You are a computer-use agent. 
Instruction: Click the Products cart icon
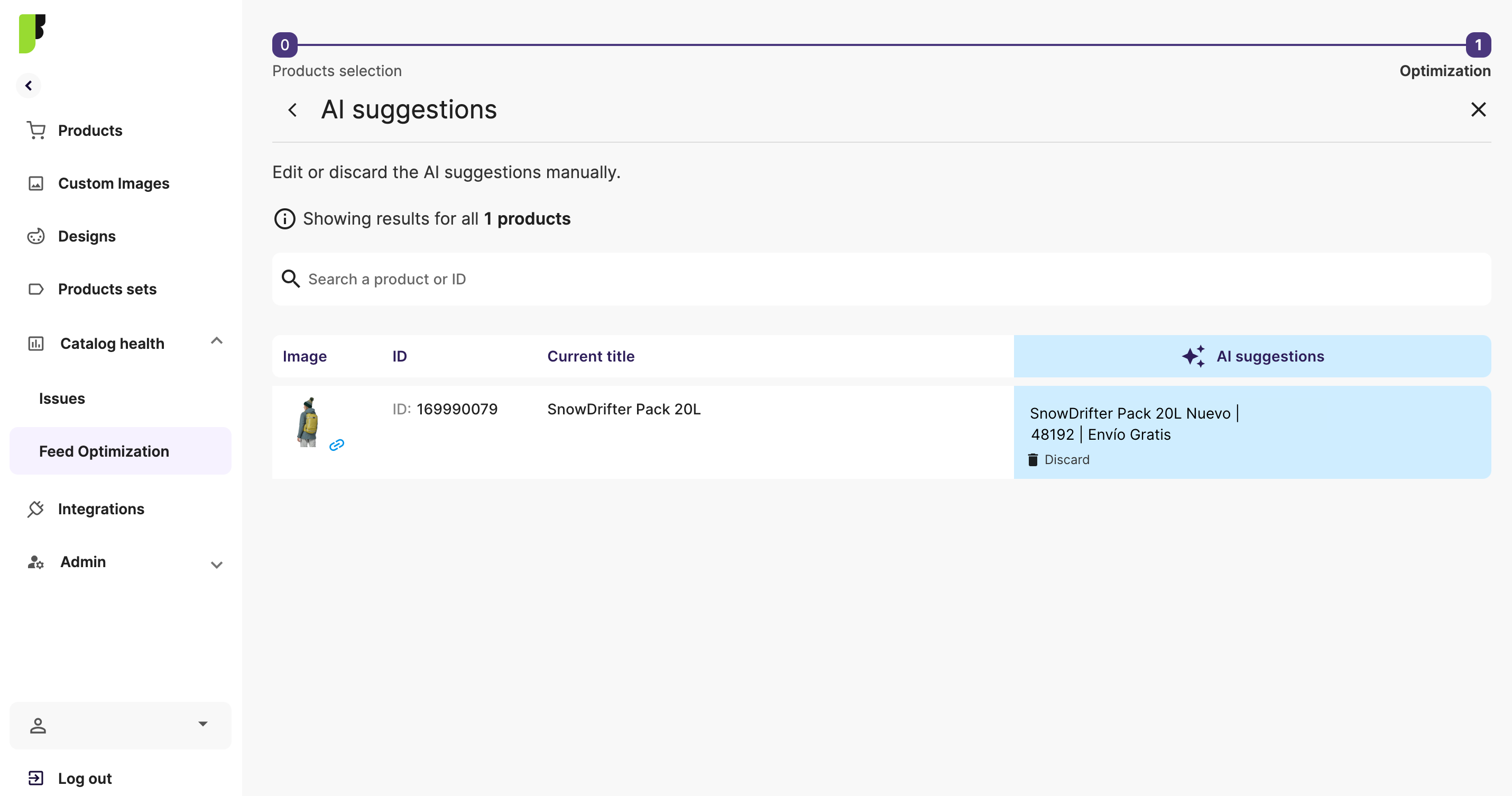[36, 131]
